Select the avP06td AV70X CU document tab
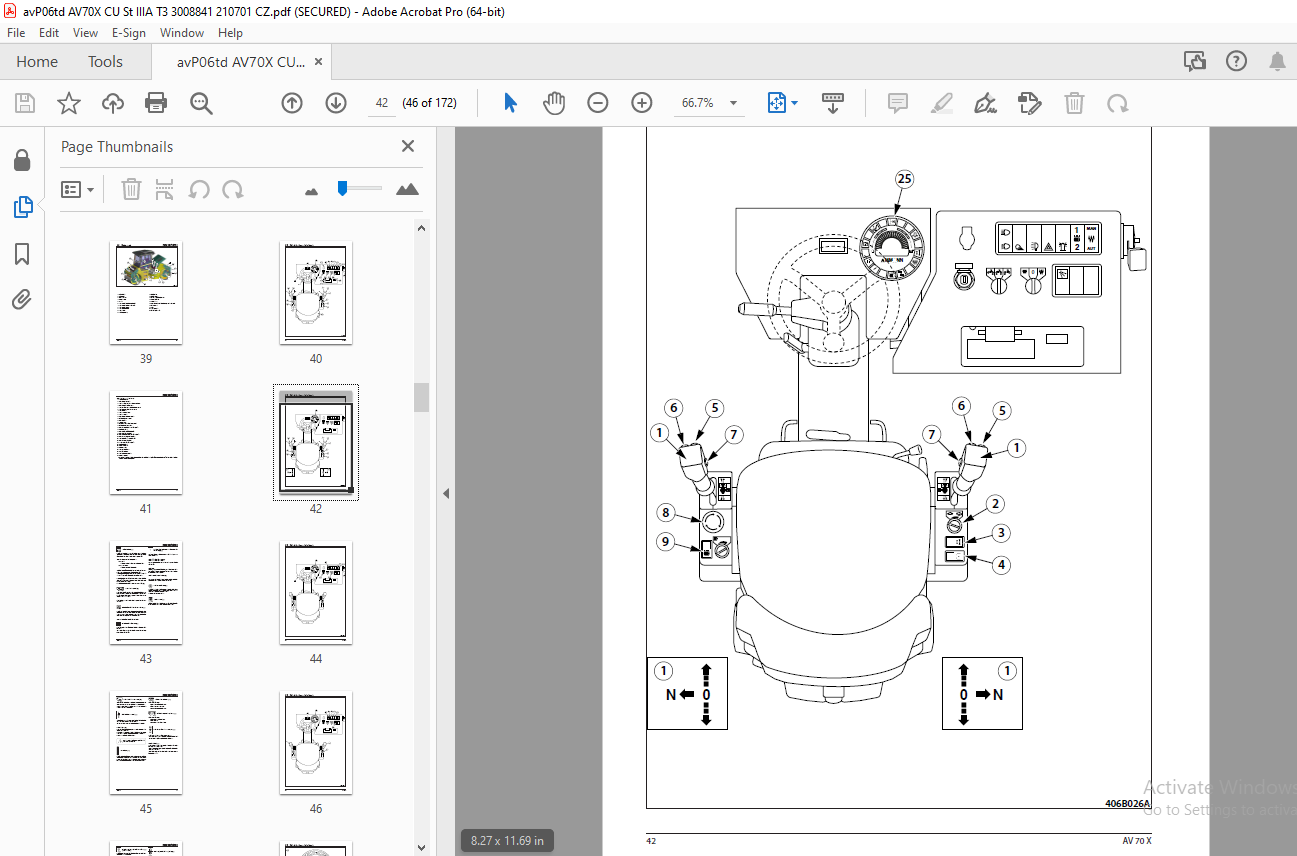 [241, 62]
